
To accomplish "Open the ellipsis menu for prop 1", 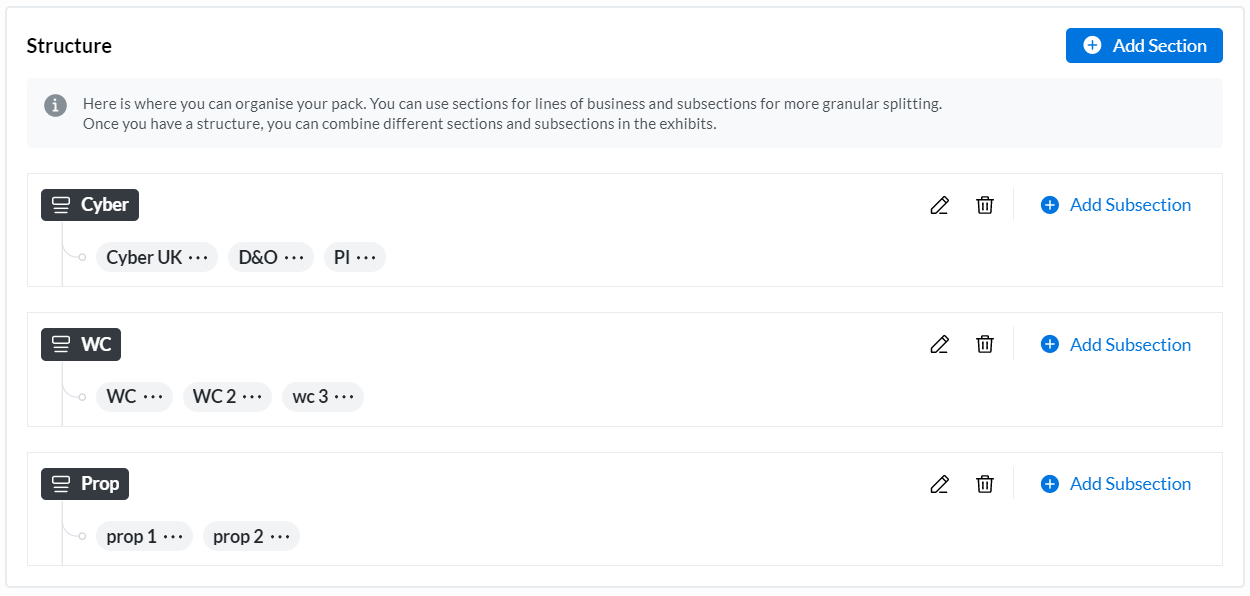I will 173,537.
